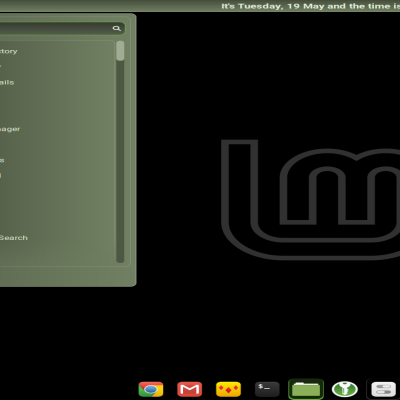Launch Google Chrome from the dock
This screenshot has width=400, height=400.
[151, 389]
